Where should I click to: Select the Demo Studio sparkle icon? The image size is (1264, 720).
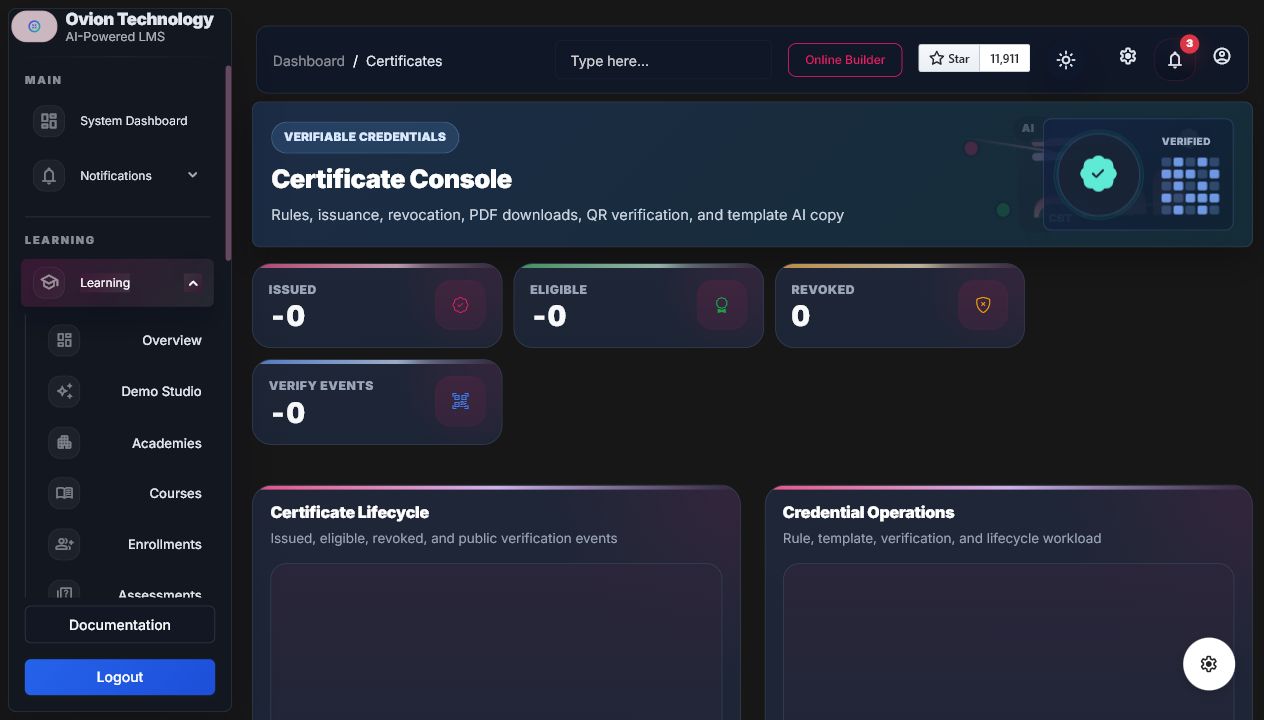pos(64,391)
